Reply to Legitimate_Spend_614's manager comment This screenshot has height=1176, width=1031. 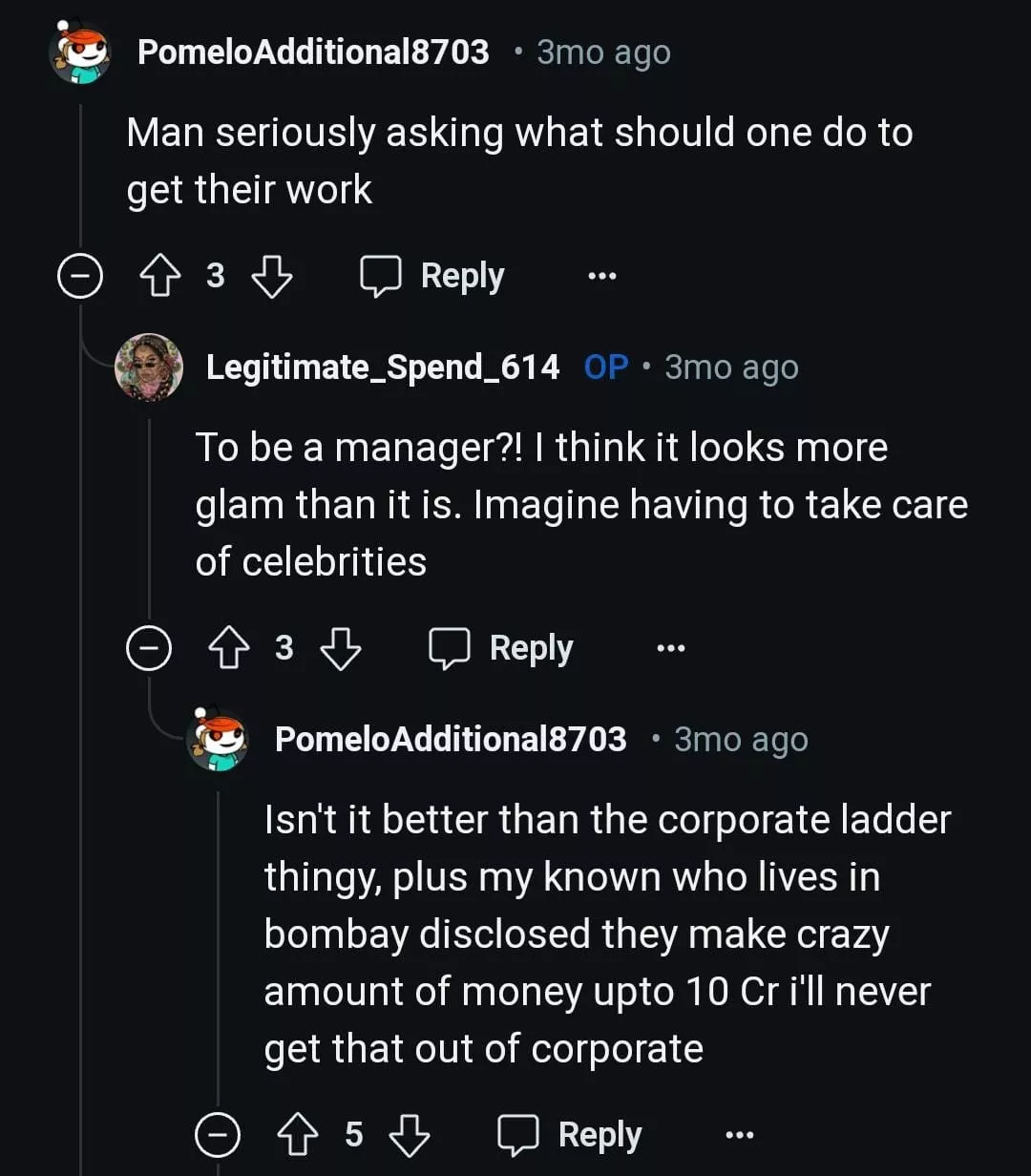pos(501,649)
